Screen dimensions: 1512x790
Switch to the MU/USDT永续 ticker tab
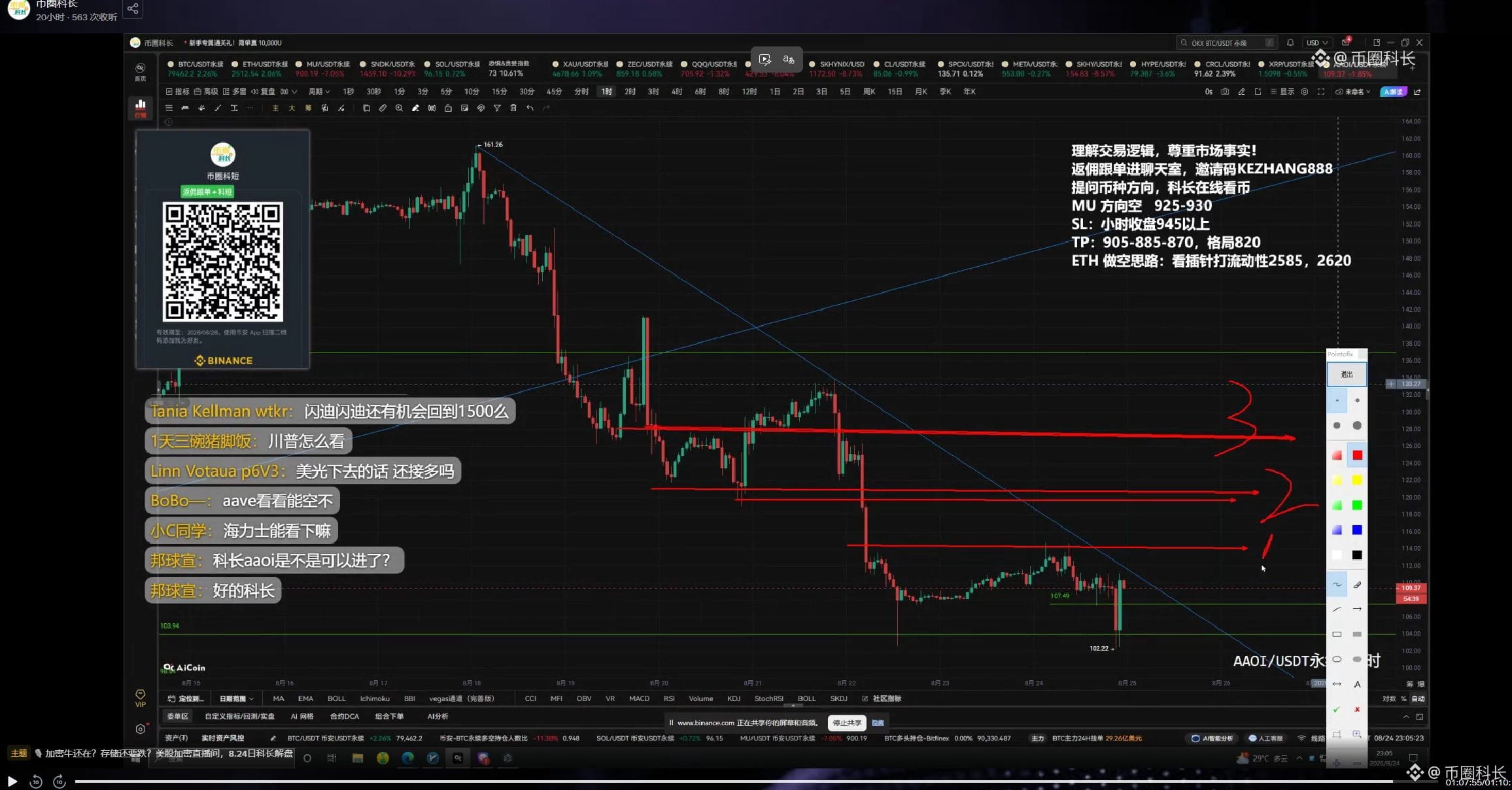(322, 69)
